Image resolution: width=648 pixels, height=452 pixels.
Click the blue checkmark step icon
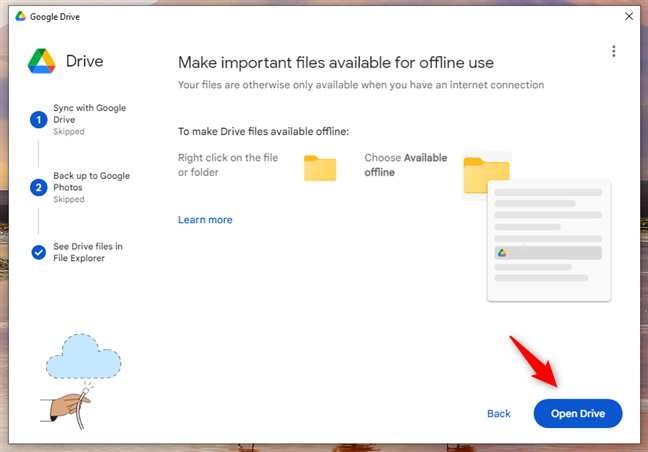(38, 252)
